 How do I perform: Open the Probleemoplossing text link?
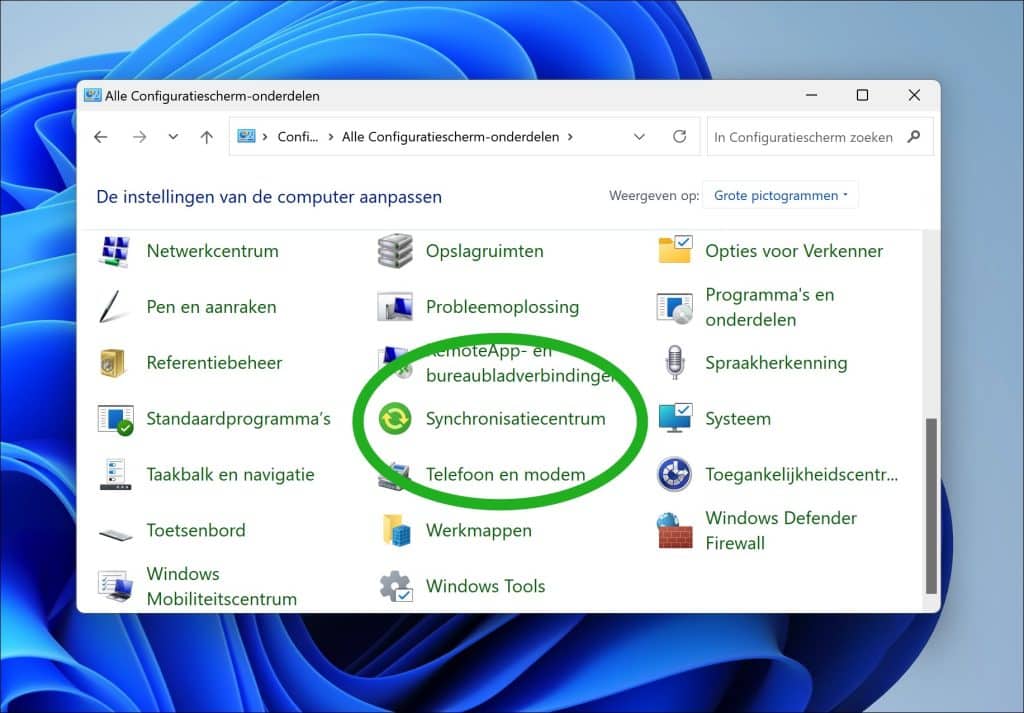502,307
